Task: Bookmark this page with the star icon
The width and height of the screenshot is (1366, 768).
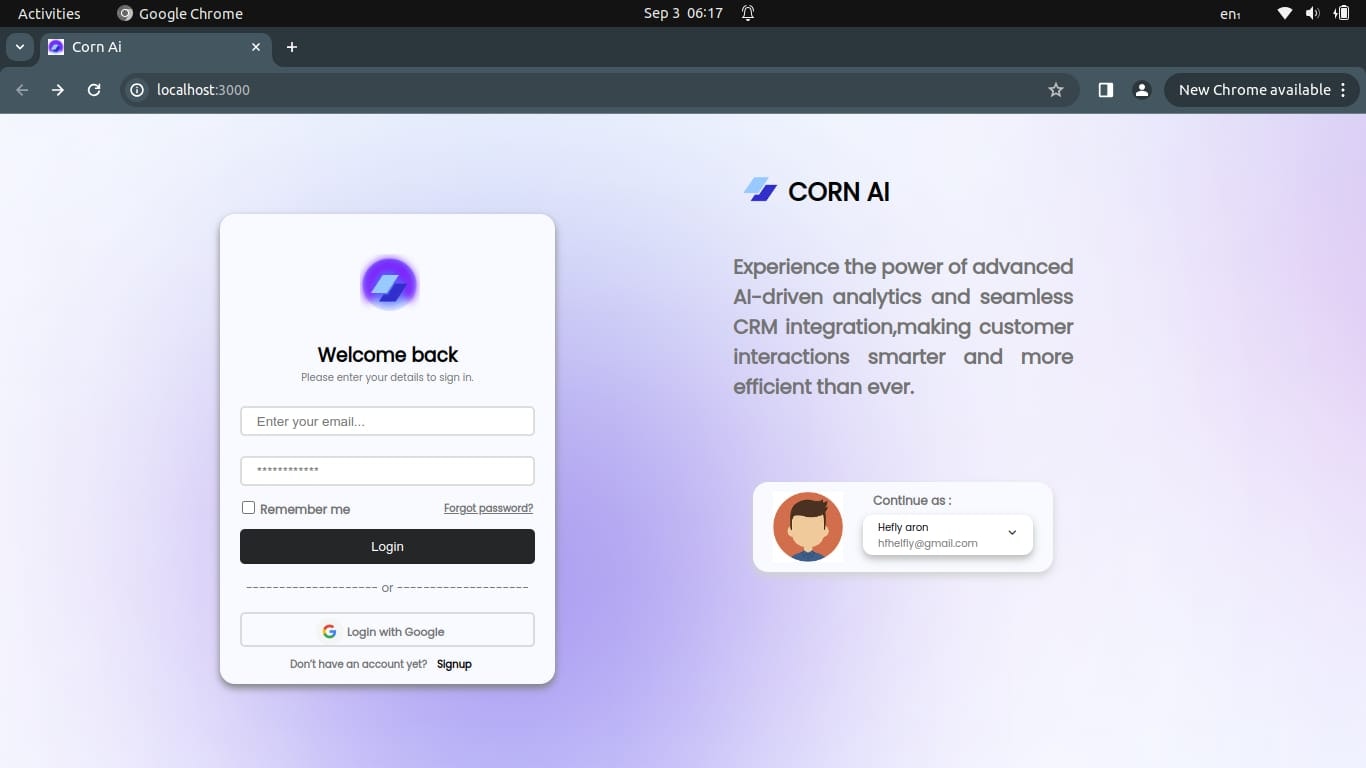Action: (1055, 90)
